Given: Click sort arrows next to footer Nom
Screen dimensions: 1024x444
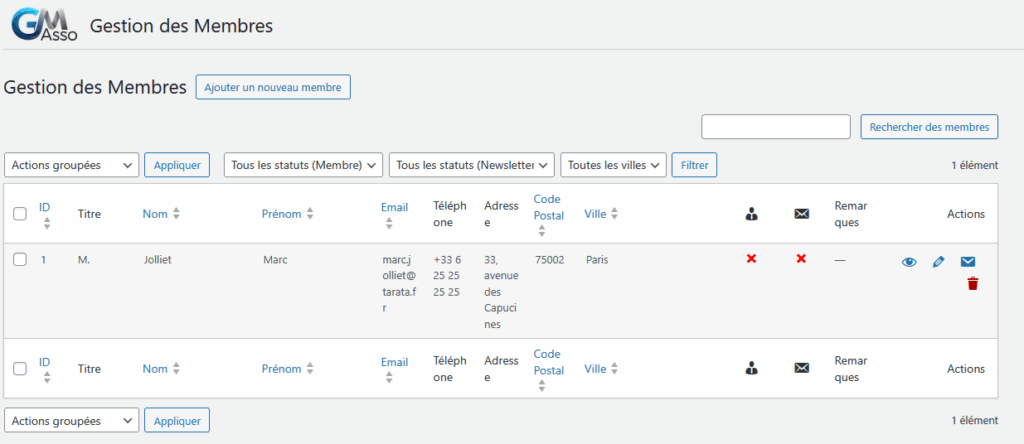Looking at the screenshot, I should point(176,368).
